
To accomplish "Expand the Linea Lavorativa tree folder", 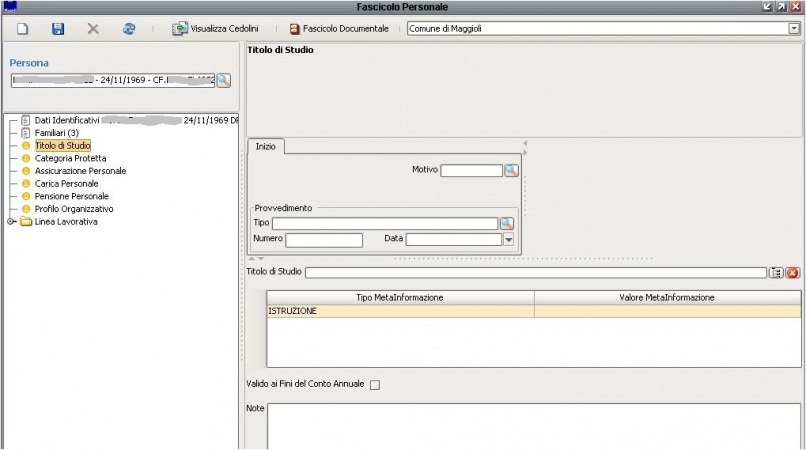I will point(12,222).
